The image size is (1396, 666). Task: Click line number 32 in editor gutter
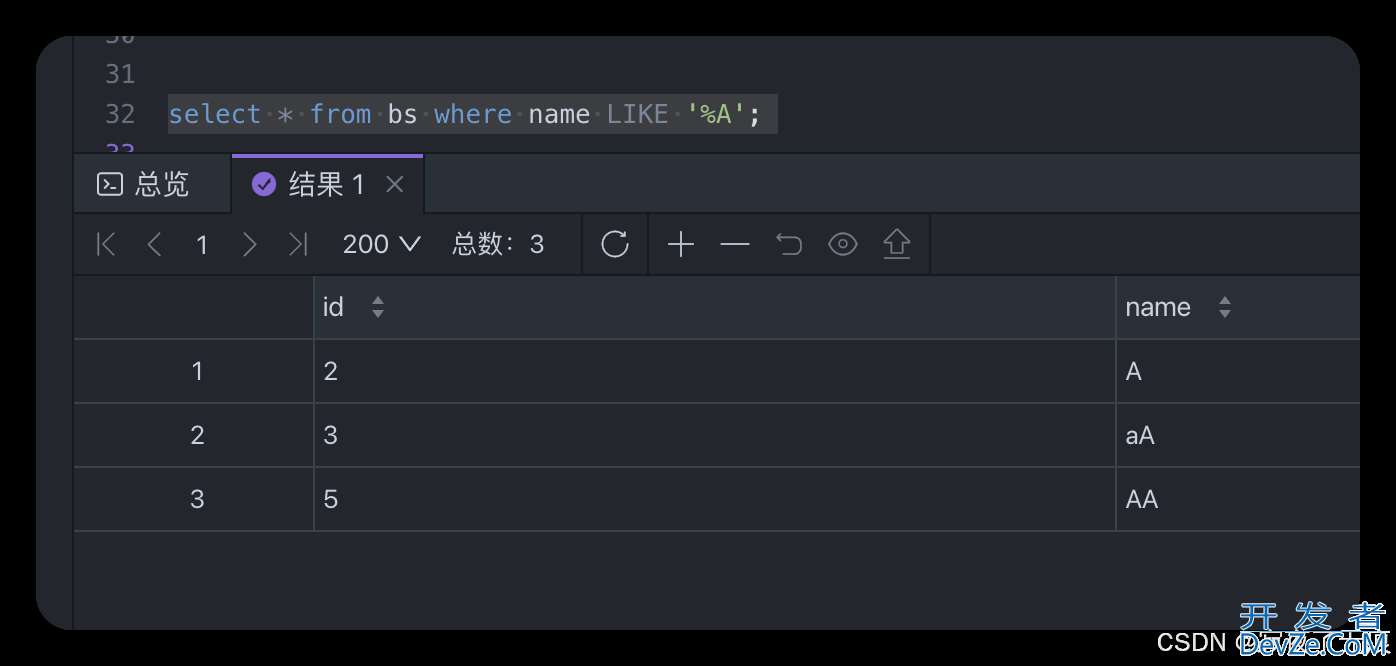click(x=120, y=114)
